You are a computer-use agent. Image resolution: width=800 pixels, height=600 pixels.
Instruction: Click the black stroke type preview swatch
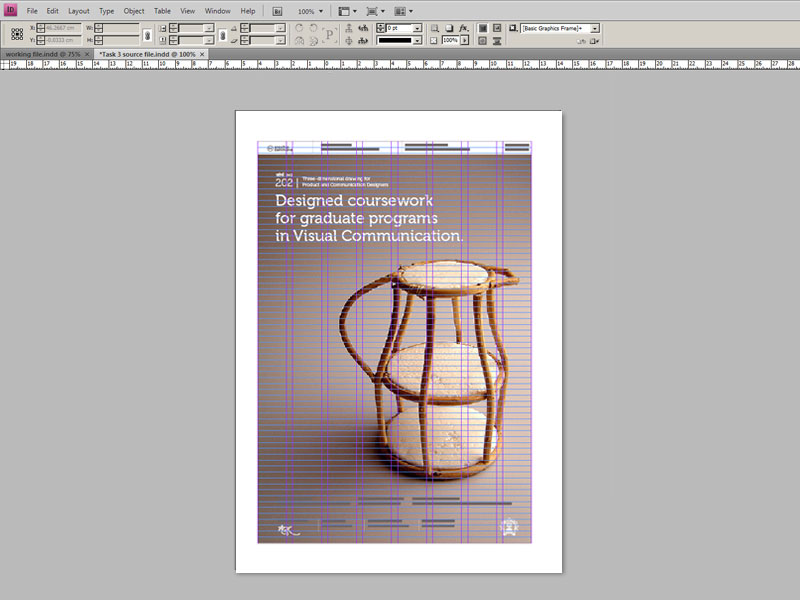point(394,40)
